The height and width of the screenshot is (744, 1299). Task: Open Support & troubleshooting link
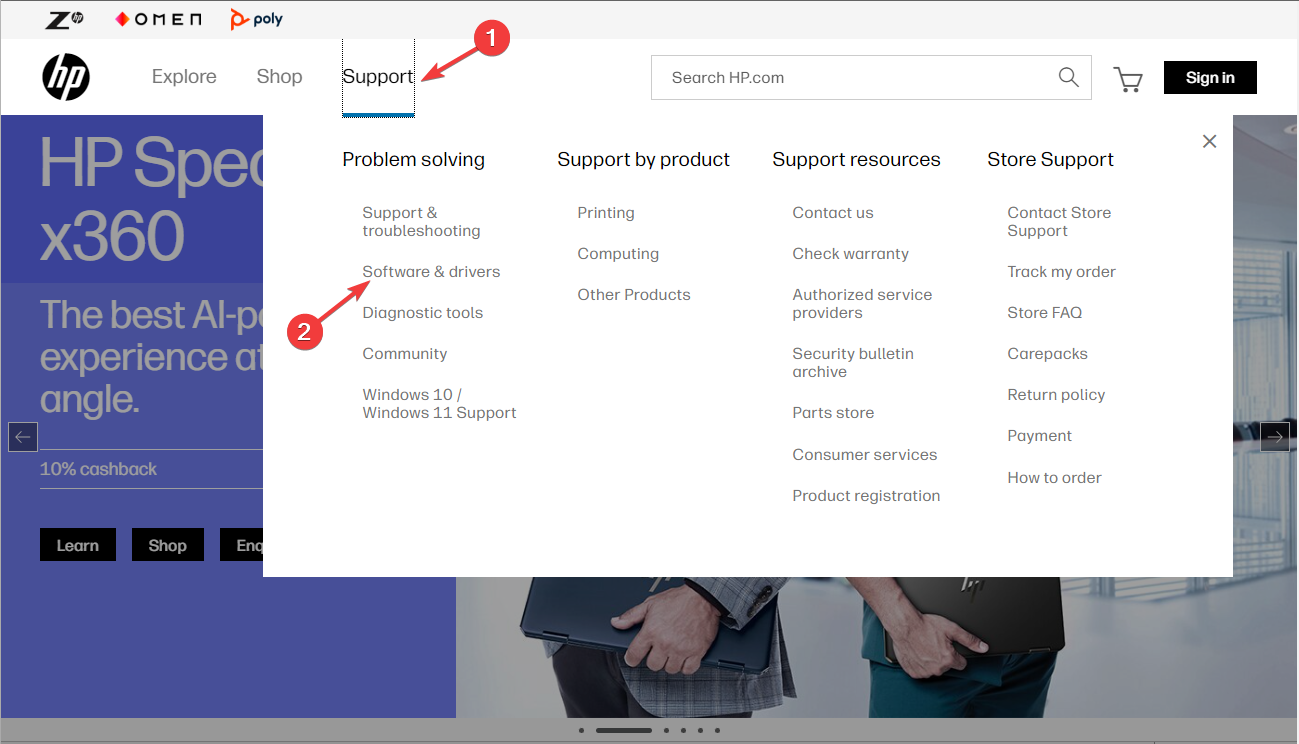click(x=421, y=222)
